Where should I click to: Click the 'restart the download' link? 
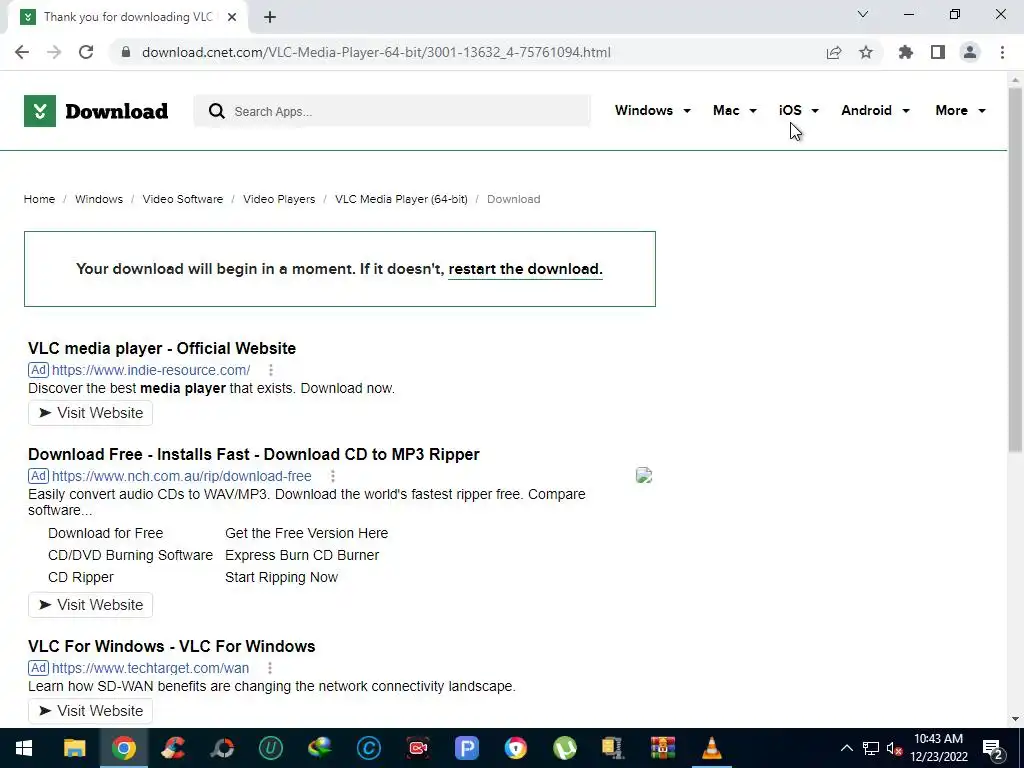click(x=525, y=269)
